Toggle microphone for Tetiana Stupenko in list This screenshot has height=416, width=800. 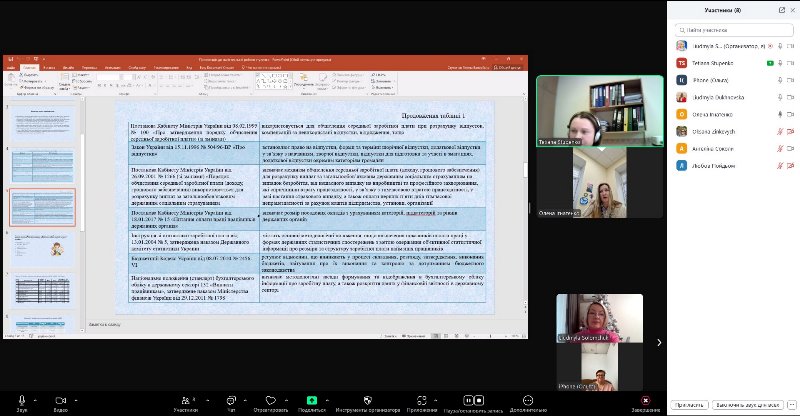coord(780,63)
